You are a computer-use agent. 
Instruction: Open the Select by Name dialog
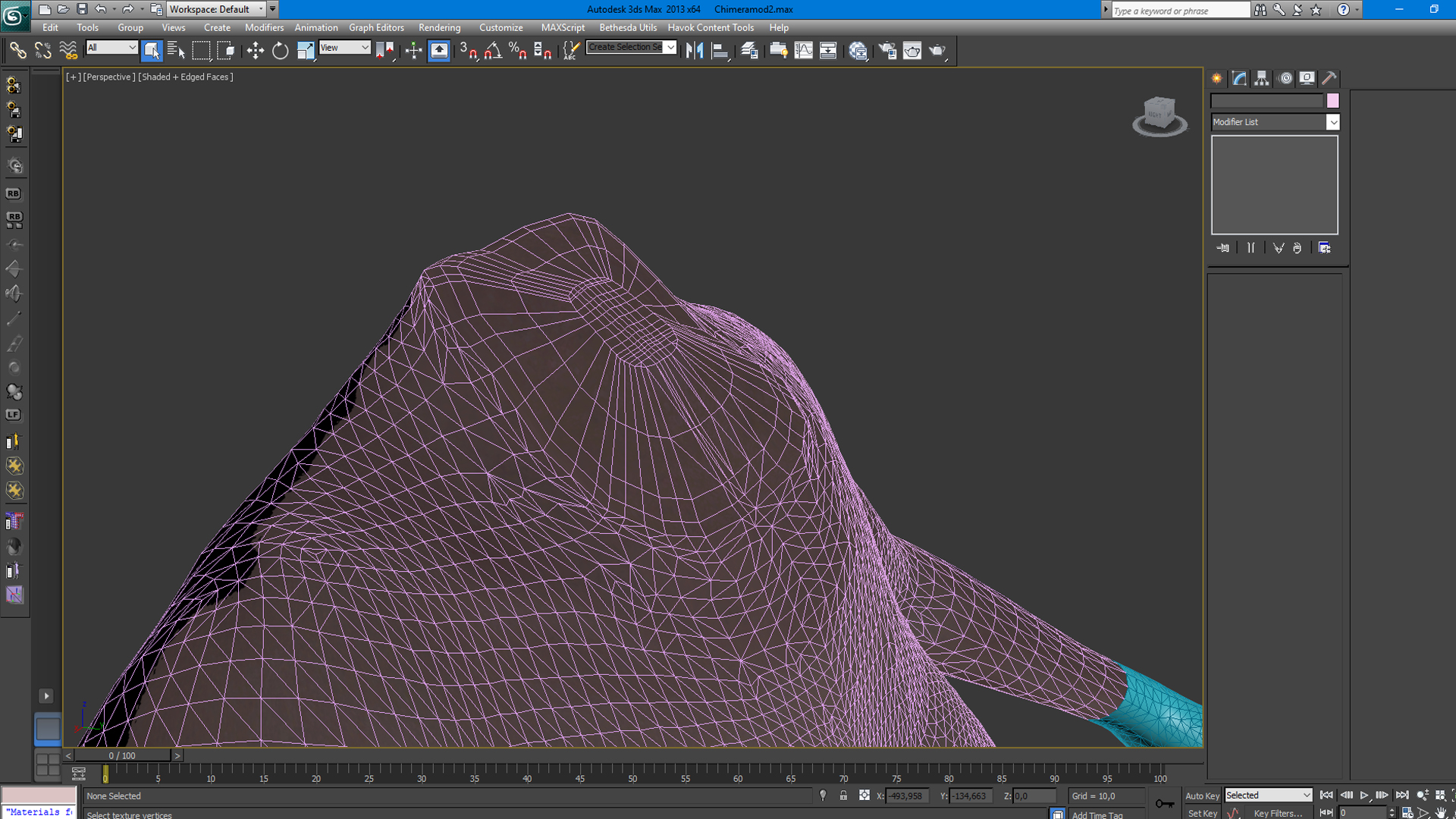tap(176, 51)
